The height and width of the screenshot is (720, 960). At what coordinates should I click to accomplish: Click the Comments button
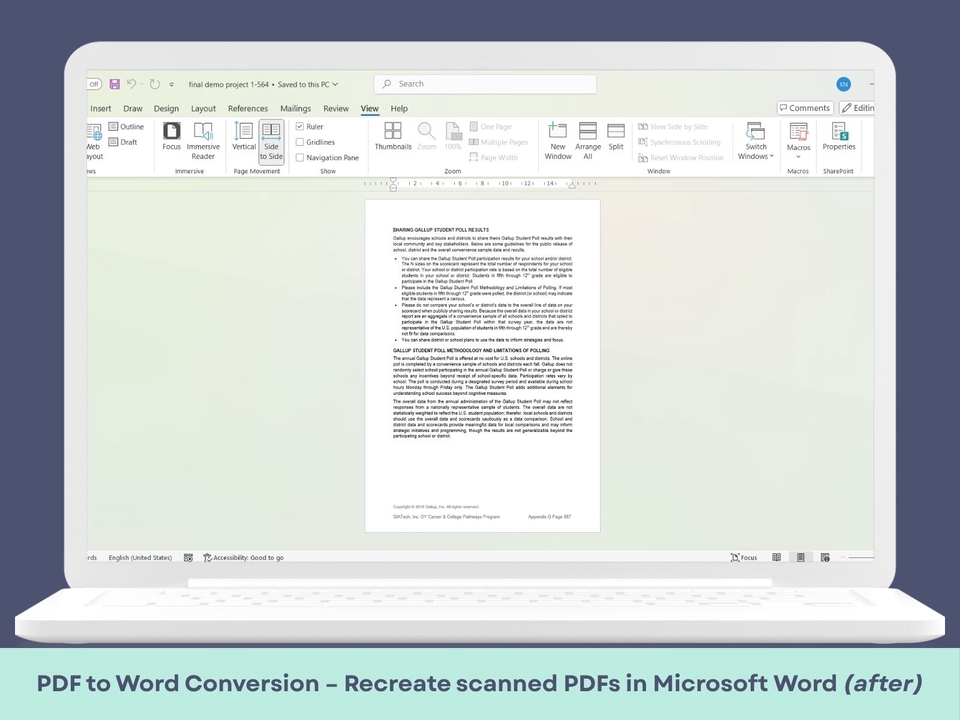point(805,108)
